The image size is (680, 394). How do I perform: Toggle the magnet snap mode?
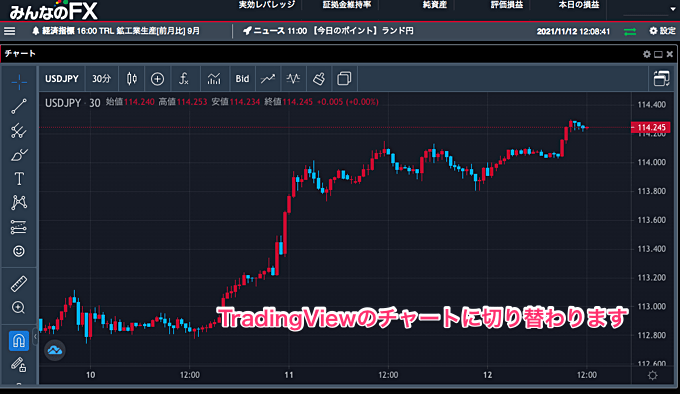[x=19, y=341]
